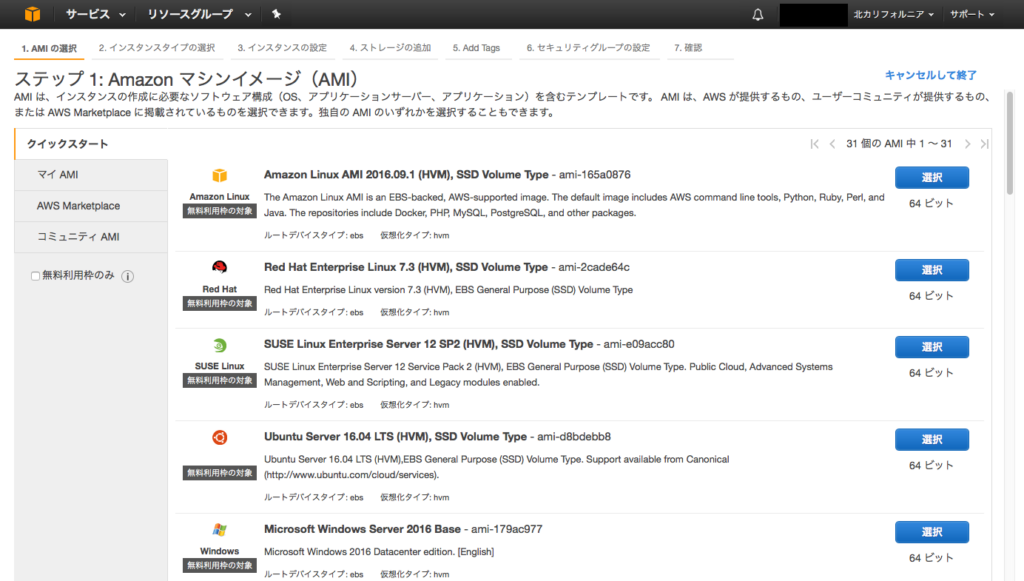The image size is (1024, 581).
Task: Open the 北カリフォルニア region dropdown
Action: click(893, 14)
